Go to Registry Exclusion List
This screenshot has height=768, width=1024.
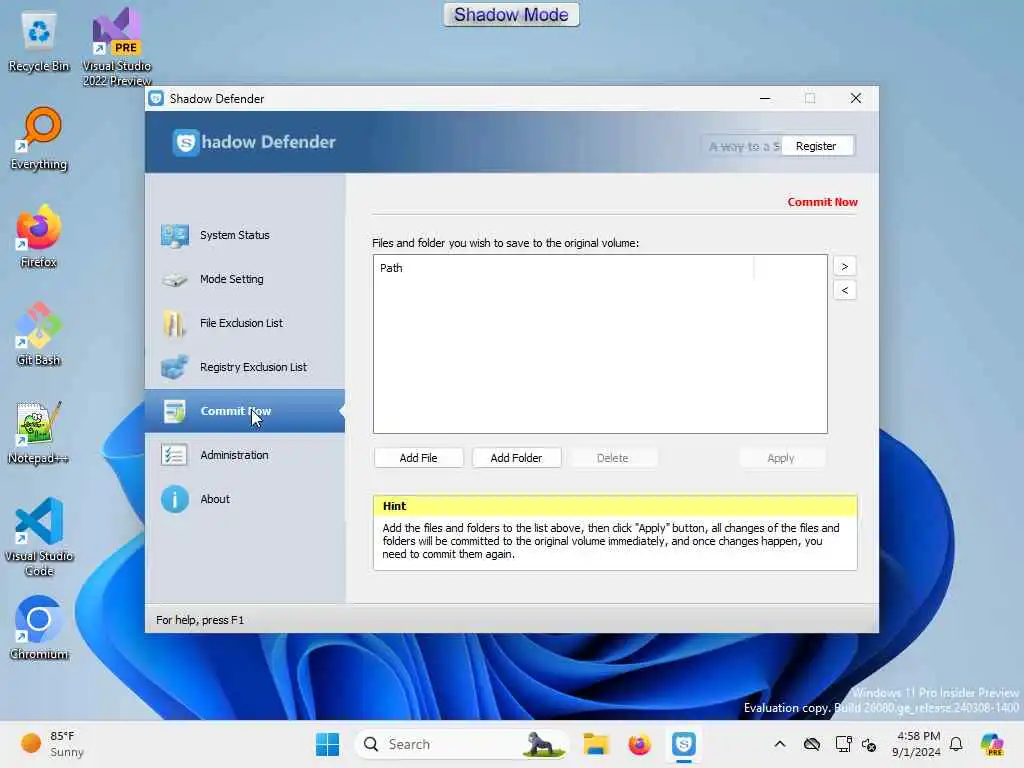(x=245, y=367)
